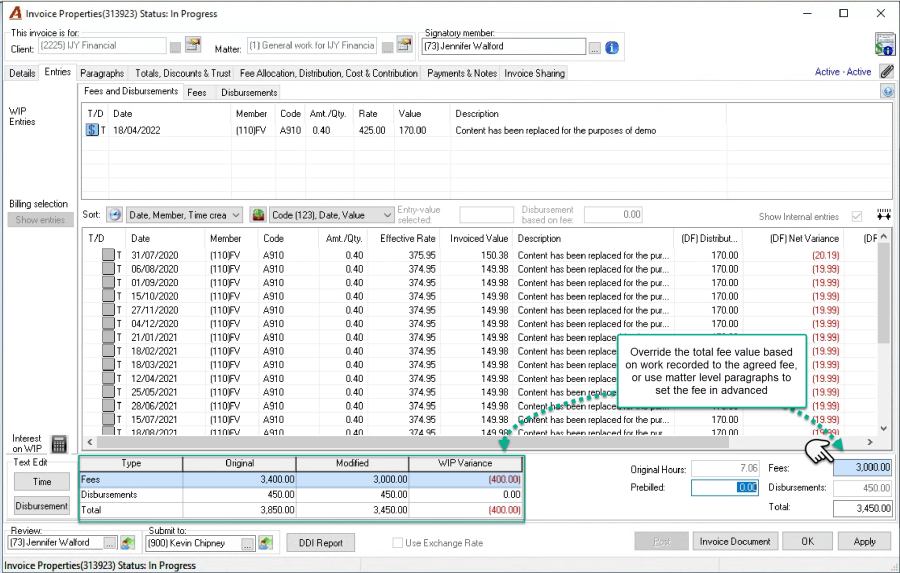The width and height of the screenshot is (900, 573).
Task: Tick the checkbox for the 04/12/2020 entry
Action: 108,323
